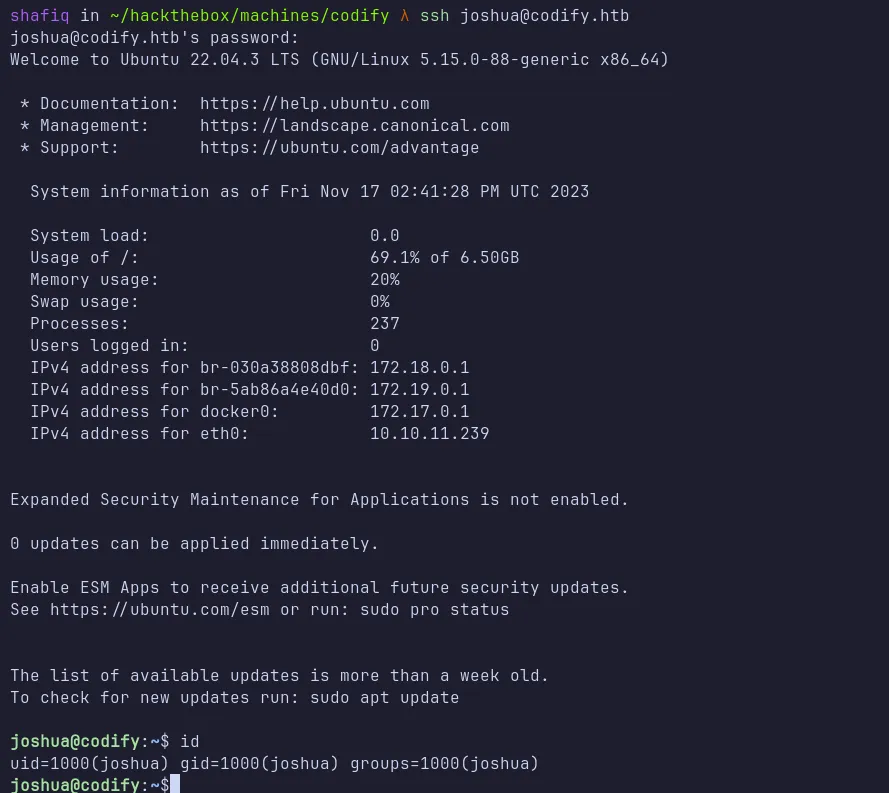Click the eth0 IP address 10.10.11.239
Viewport: 889px width, 793px height.
coord(429,434)
